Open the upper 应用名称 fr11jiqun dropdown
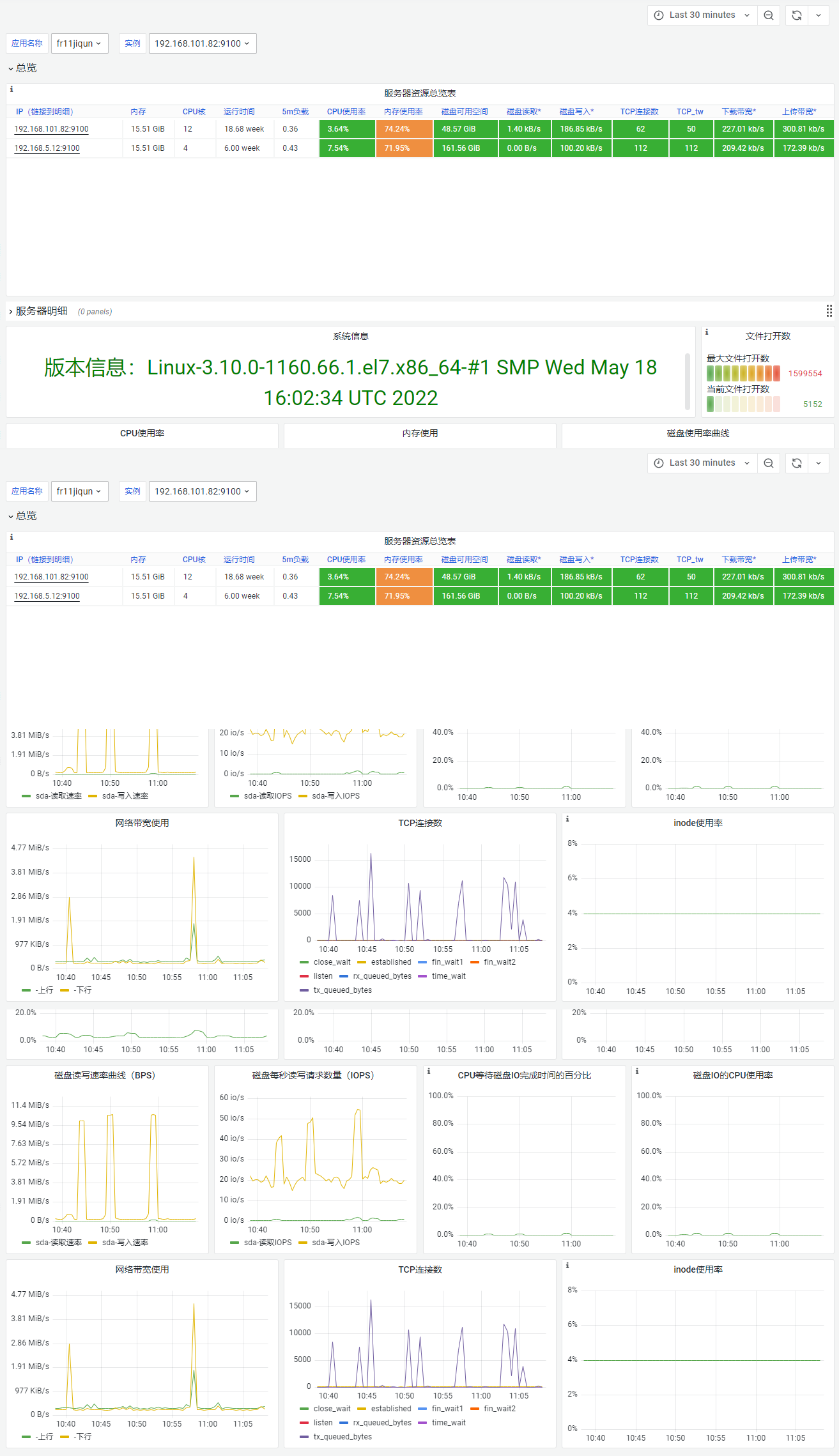Screen dimensions: 839x1456 (x=79, y=43)
